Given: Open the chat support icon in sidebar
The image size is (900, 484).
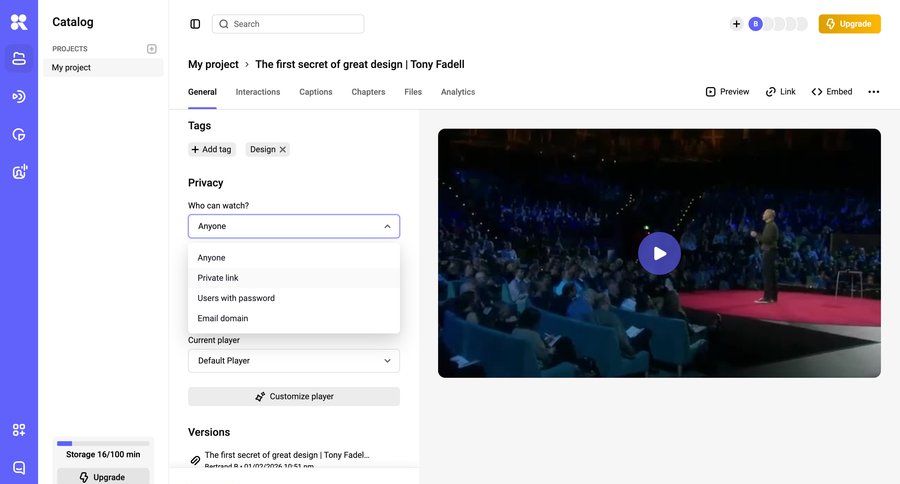Looking at the screenshot, I should pyautogui.click(x=19, y=467).
